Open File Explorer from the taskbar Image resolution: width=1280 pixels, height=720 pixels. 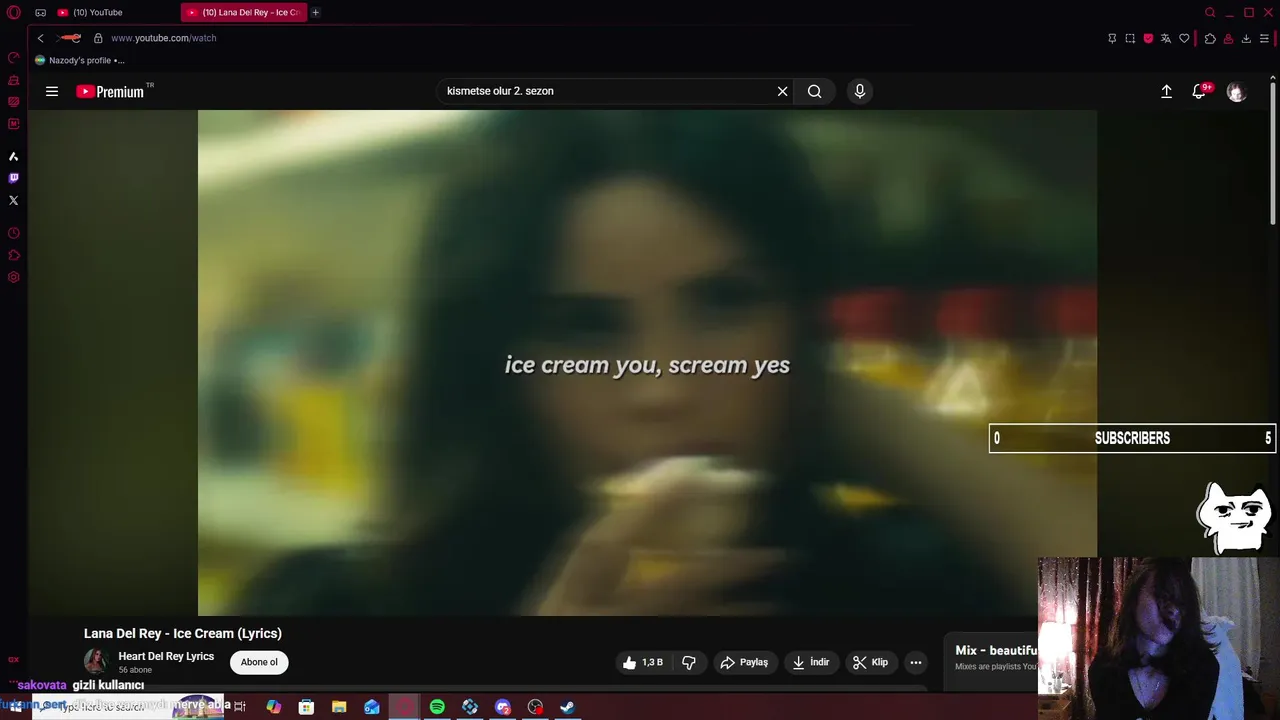(x=339, y=707)
